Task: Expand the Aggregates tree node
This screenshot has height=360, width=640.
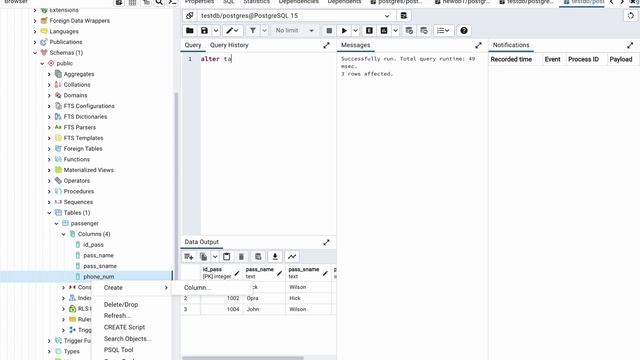Action: coord(49,74)
